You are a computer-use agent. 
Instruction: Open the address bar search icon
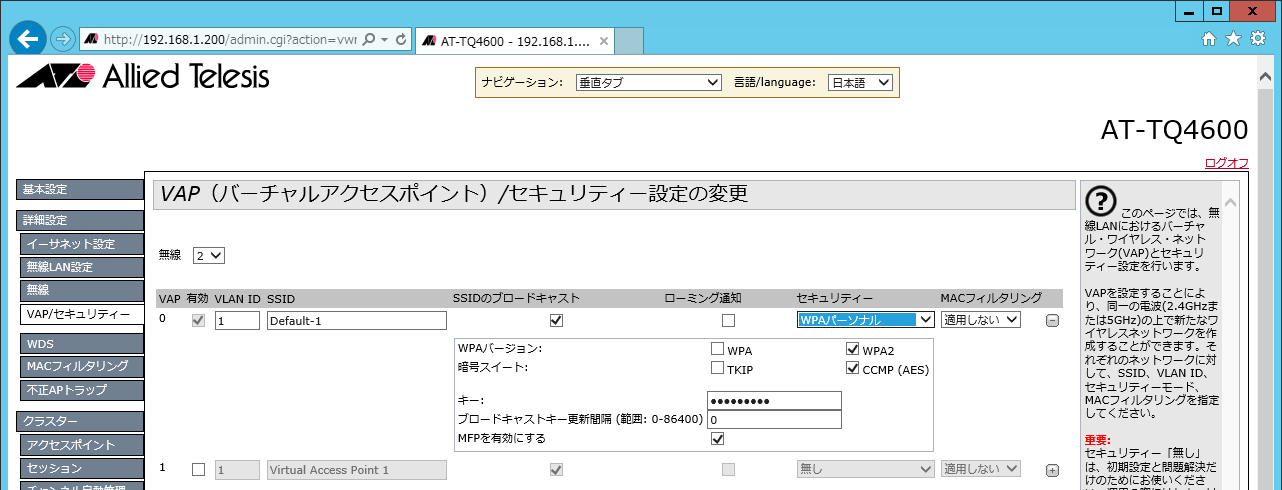click(368, 39)
